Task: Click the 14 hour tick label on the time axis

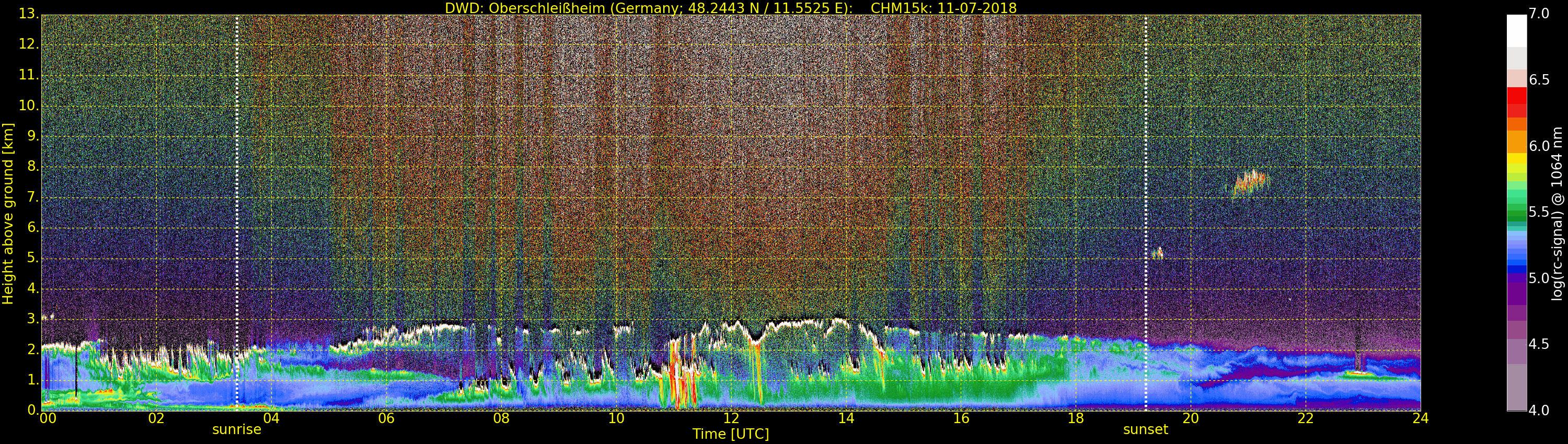Action: tap(846, 418)
